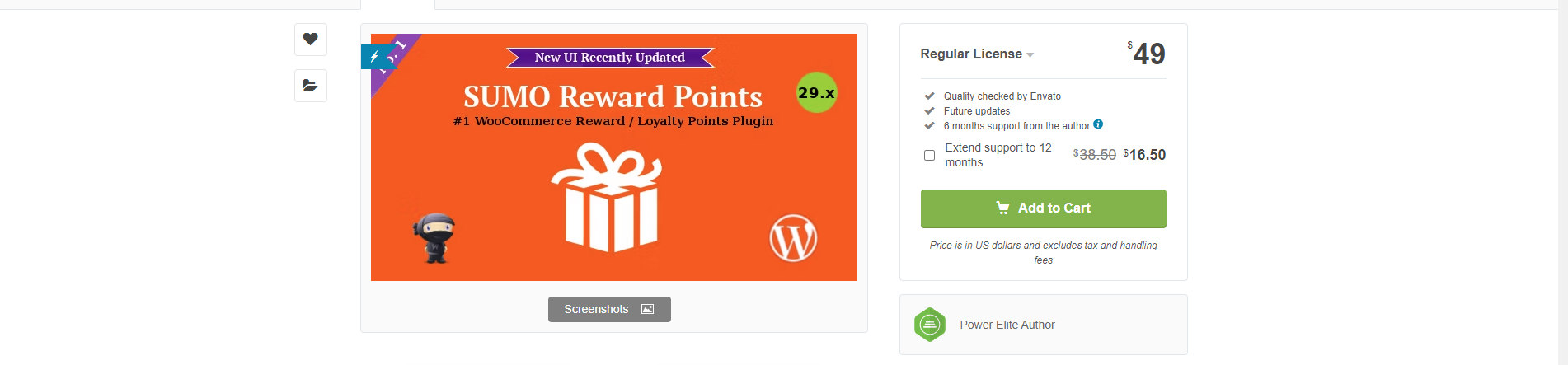Image resolution: width=1568 pixels, height=365 pixels.
Task: Click the green 29.x version badge
Action: tap(816, 93)
